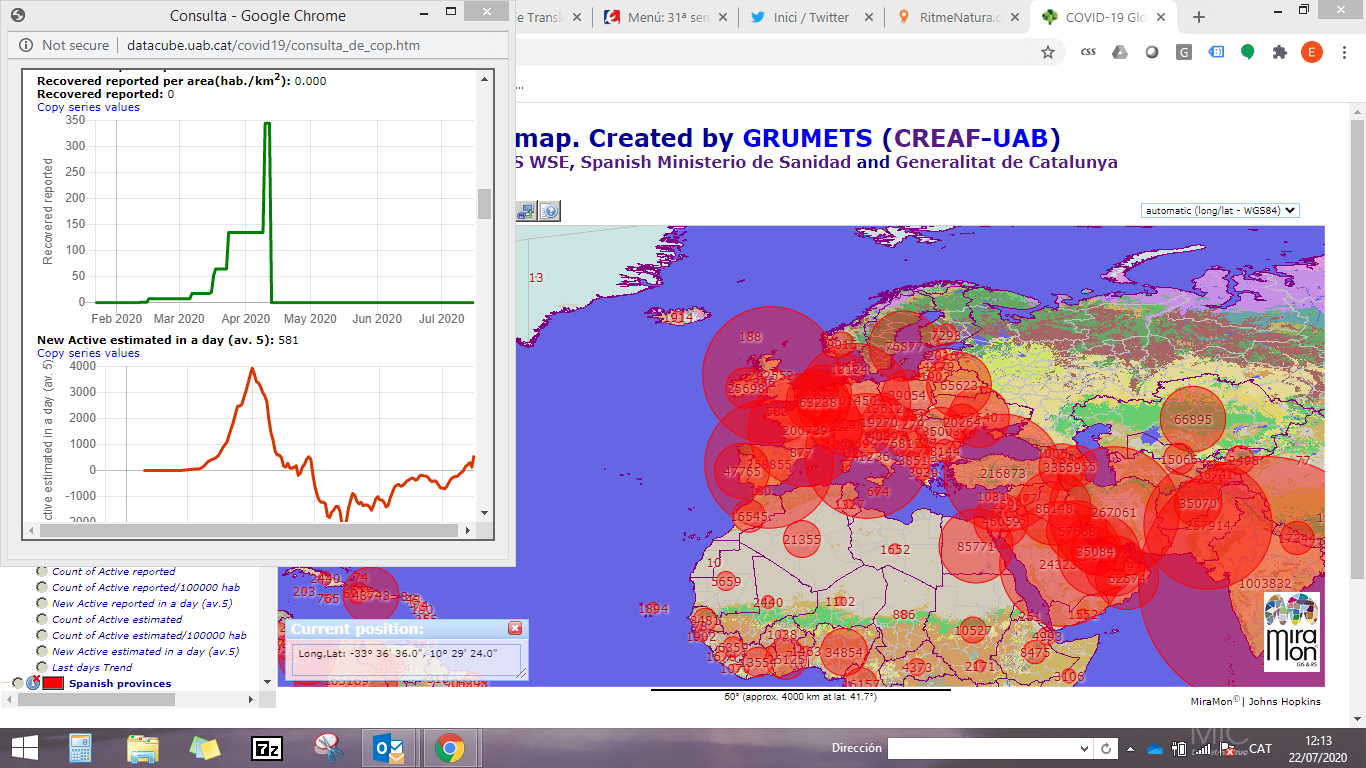Screen dimensions: 1366x768
Task: Select the Count of Active reported radio button
Action: 42,571
